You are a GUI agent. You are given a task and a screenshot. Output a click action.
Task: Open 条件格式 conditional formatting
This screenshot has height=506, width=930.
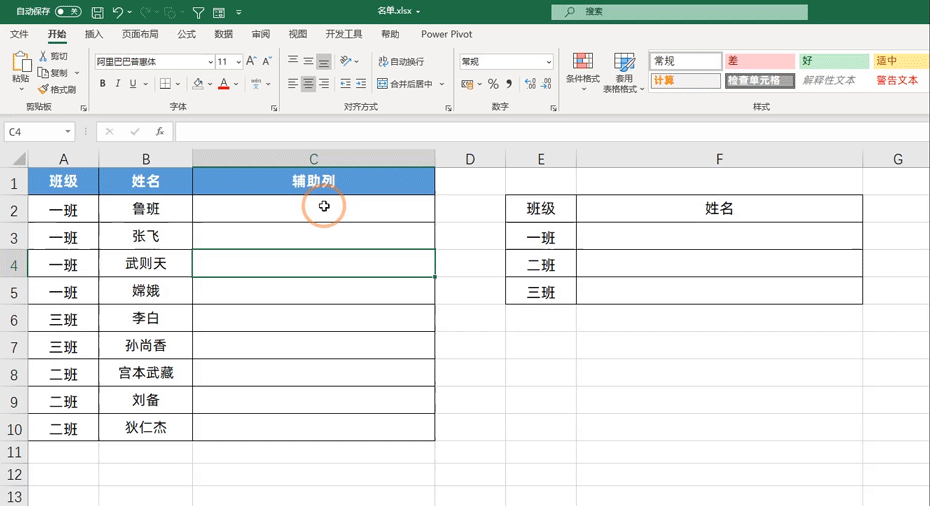tap(582, 72)
